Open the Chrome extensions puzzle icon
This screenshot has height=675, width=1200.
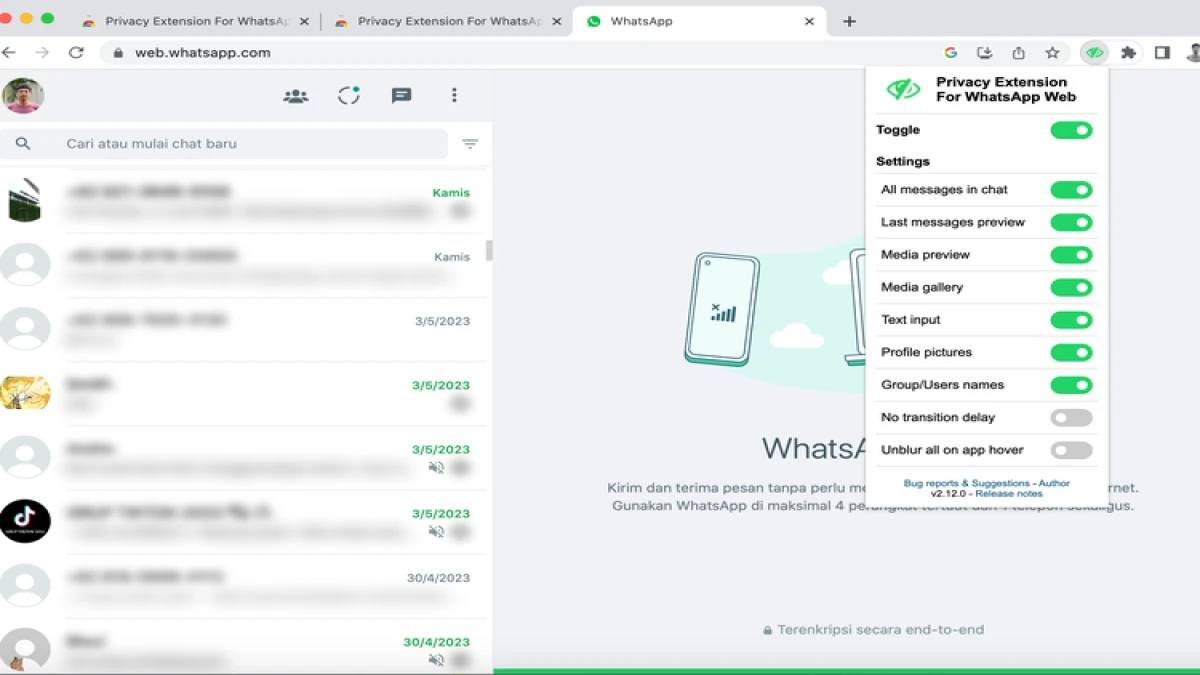(1128, 53)
